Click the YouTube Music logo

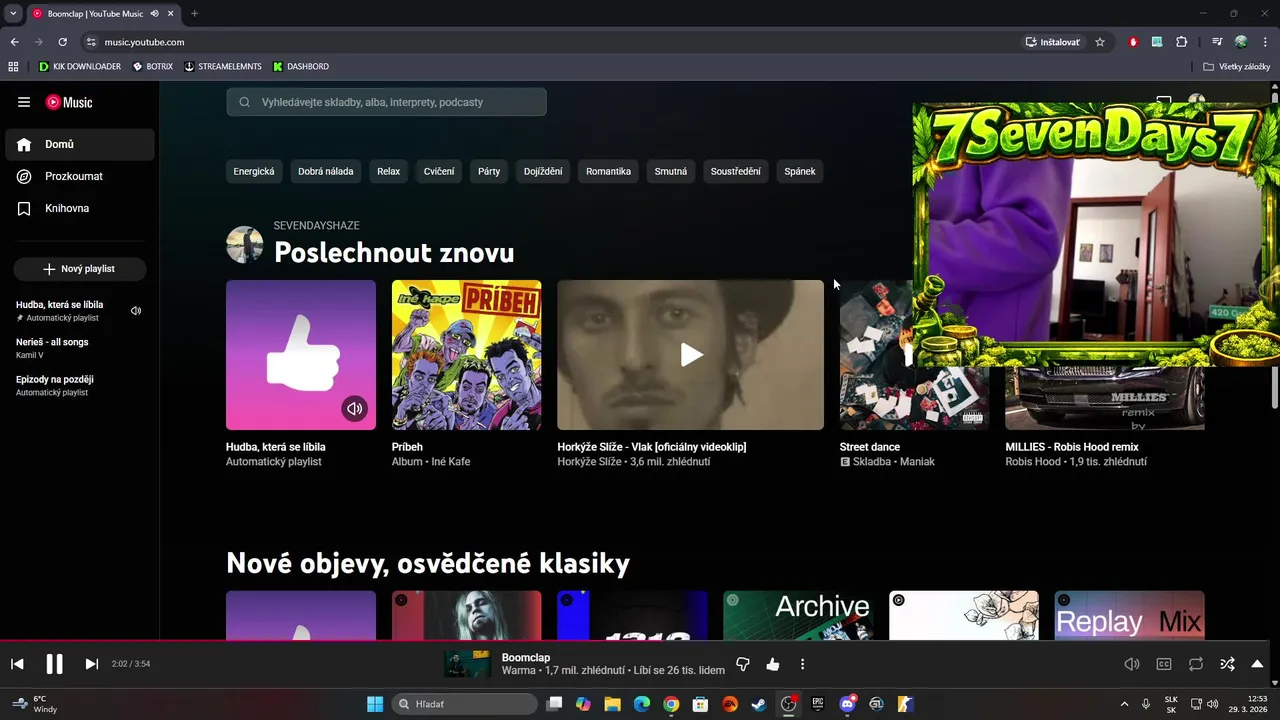tap(69, 102)
